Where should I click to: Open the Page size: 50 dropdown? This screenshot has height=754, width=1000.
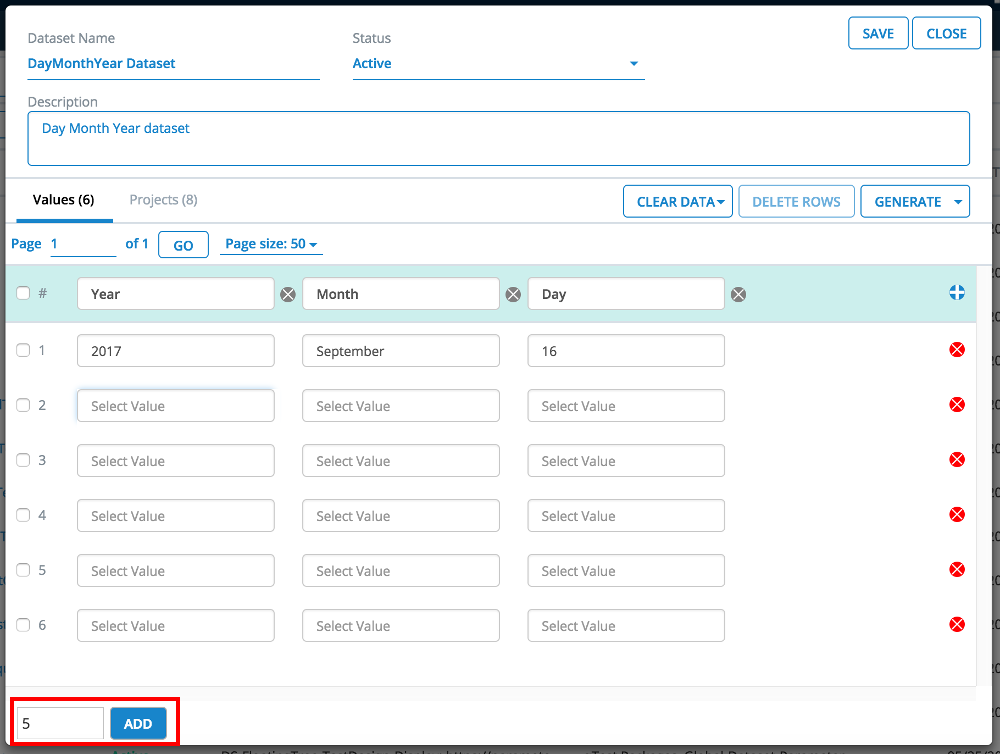(271, 244)
